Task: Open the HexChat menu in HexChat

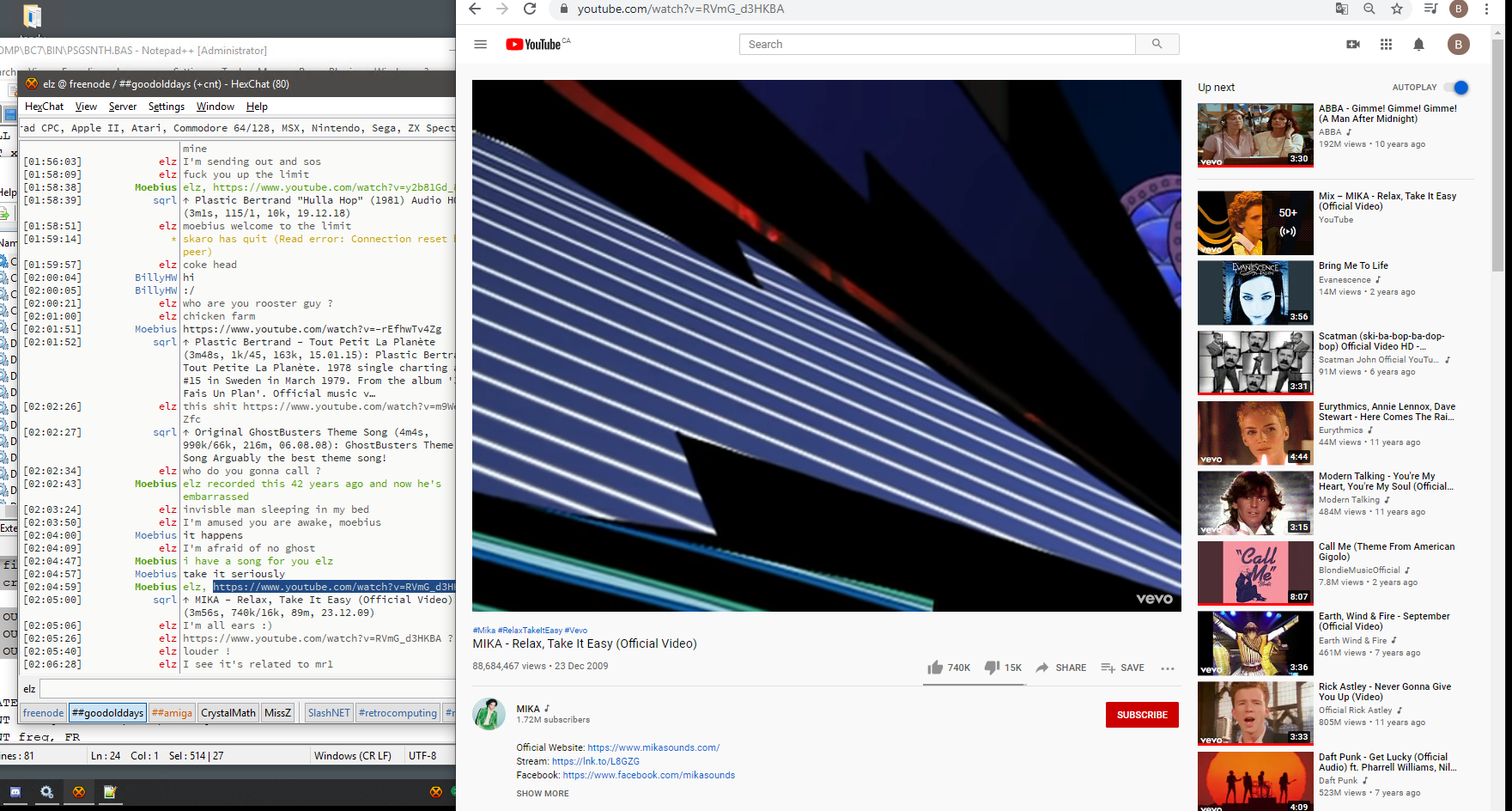Action: pos(44,107)
